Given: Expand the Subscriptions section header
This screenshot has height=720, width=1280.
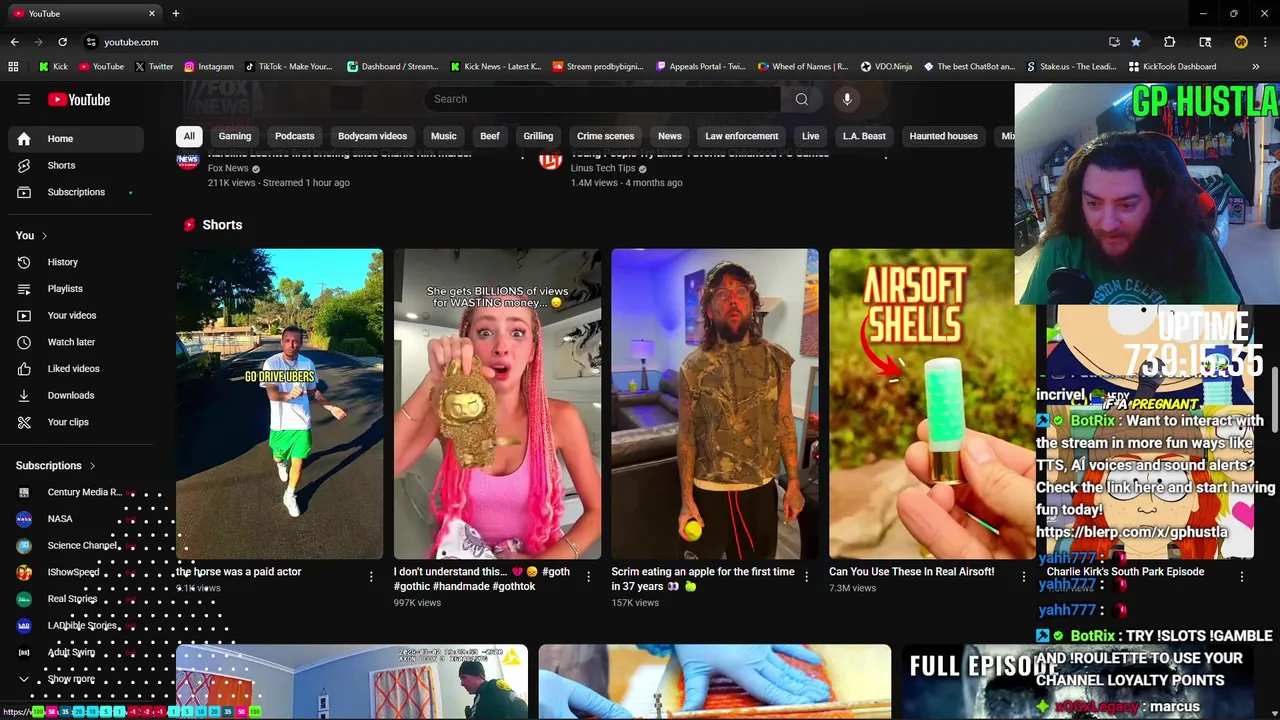Looking at the screenshot, I should click(56, 466).
